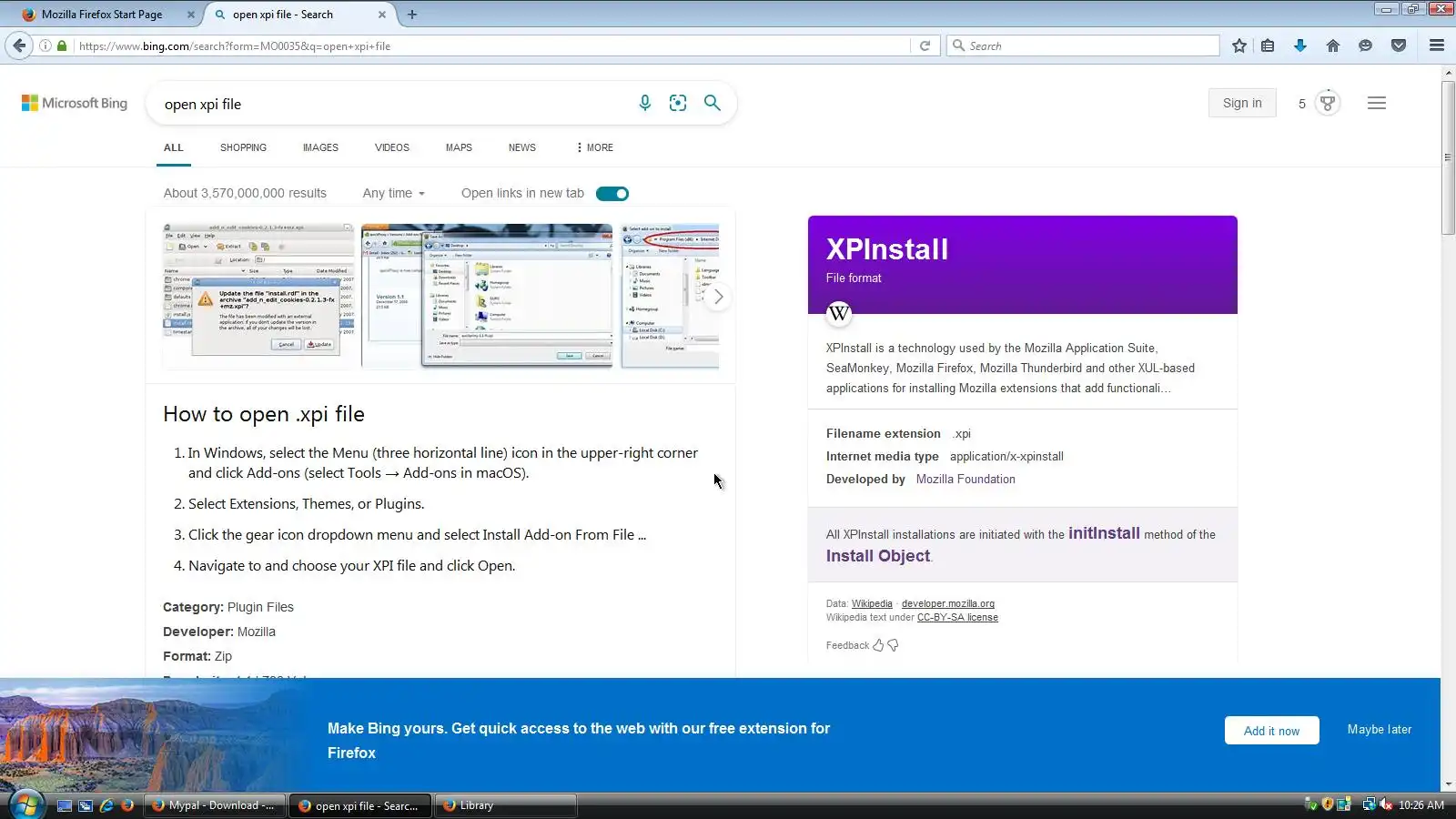The image size is (1456, 819).
Task: Click the green padlock security icon
Action: 62,45
